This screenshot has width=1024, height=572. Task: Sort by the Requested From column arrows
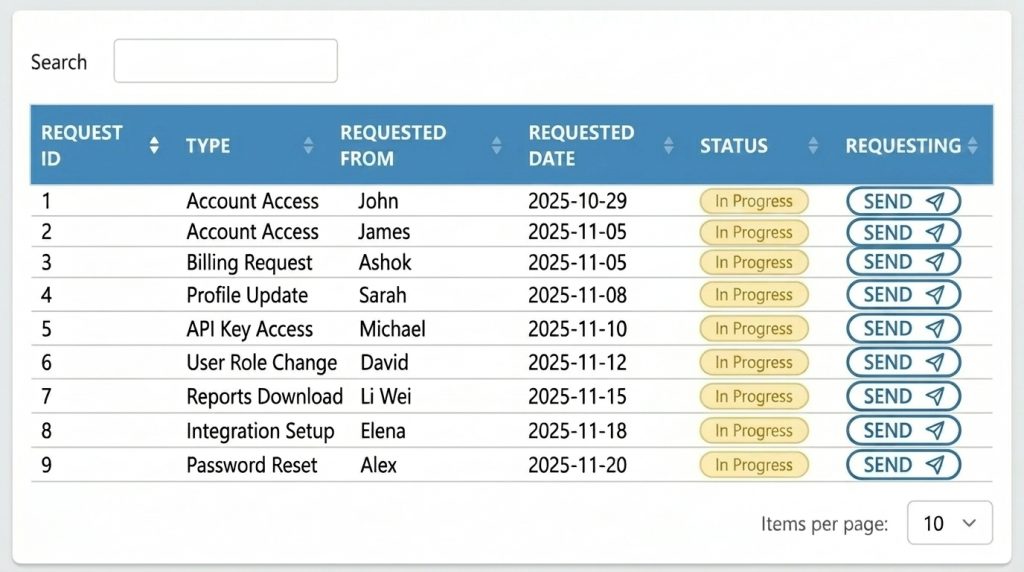497,146
